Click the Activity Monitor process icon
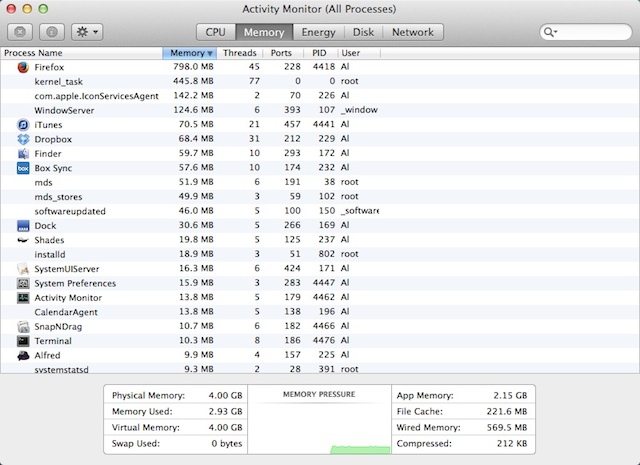The image size is (640, 465). 23,298
